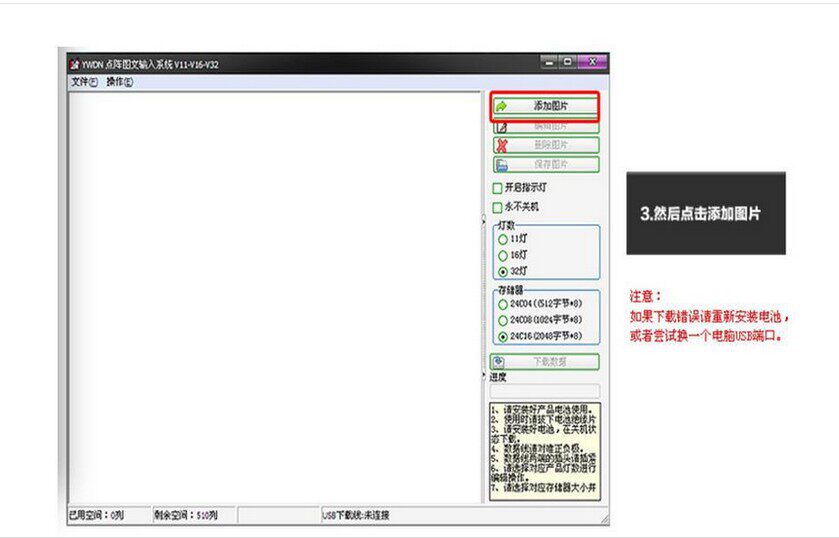
Task: Select the 32灯 radio option
Action: [x=502, y=272]
